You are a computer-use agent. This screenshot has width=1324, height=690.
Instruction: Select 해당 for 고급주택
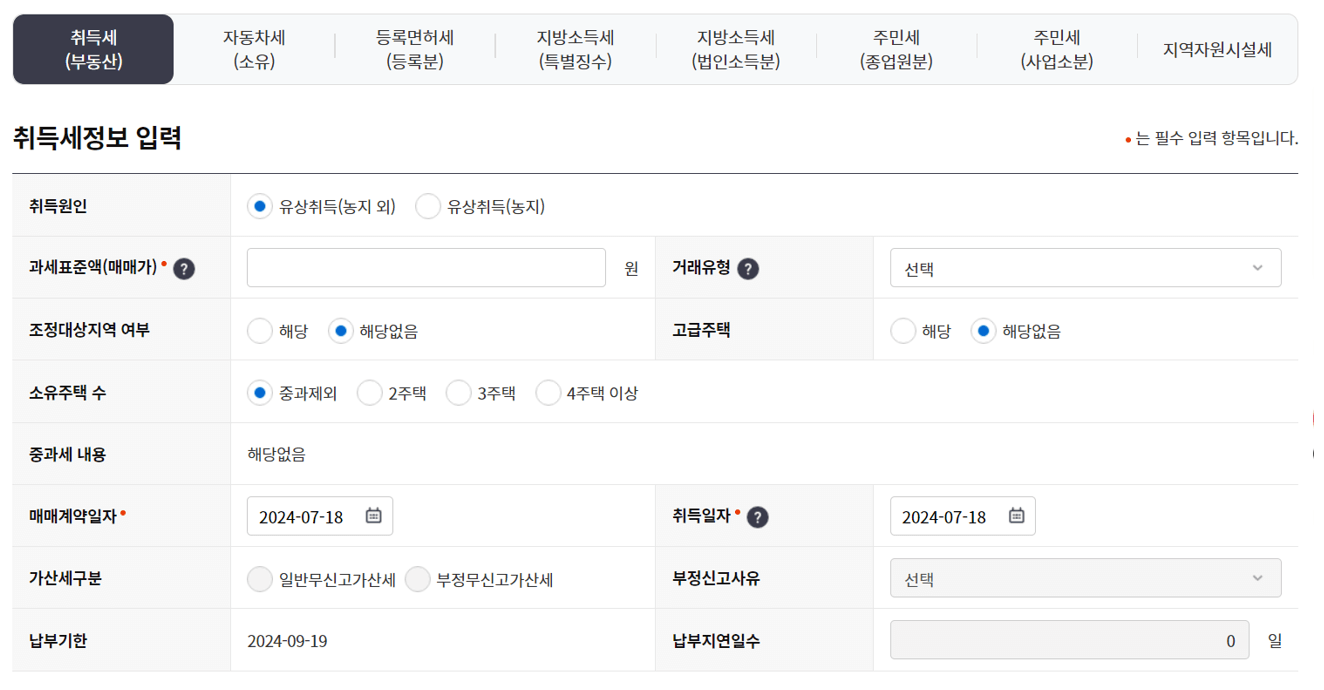click(903, 329)
